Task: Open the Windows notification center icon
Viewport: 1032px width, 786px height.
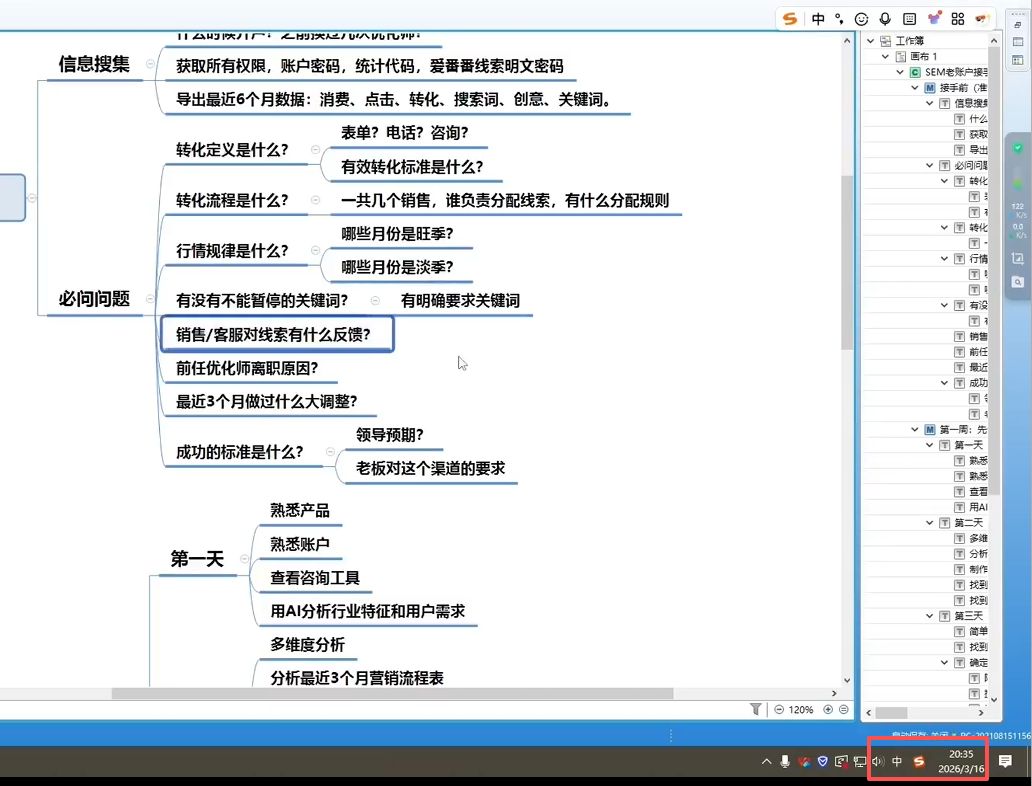Action: 1005,762
